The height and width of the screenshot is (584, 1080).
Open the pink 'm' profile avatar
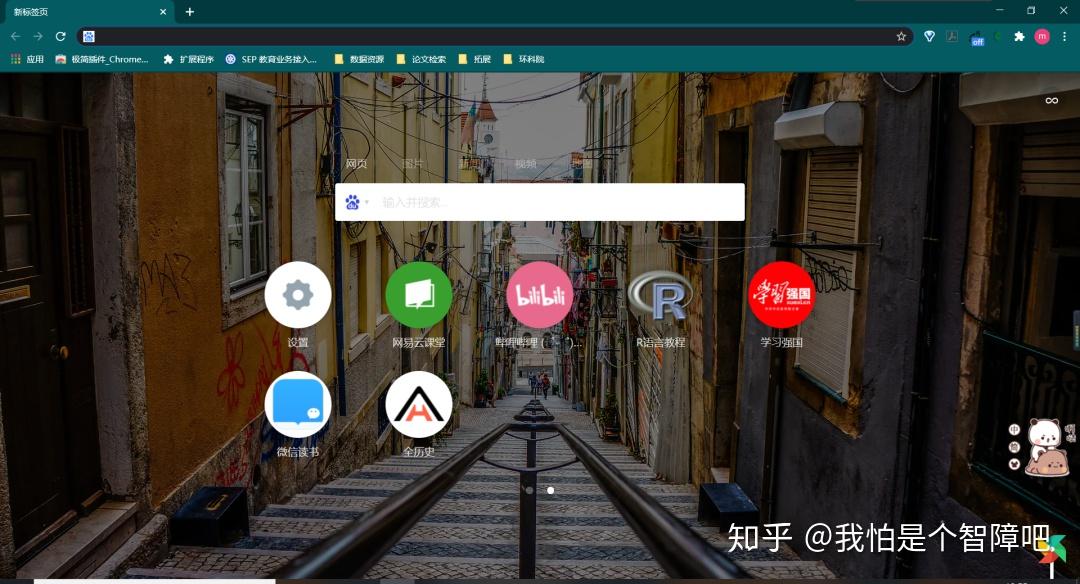[x=1042, y=36]
